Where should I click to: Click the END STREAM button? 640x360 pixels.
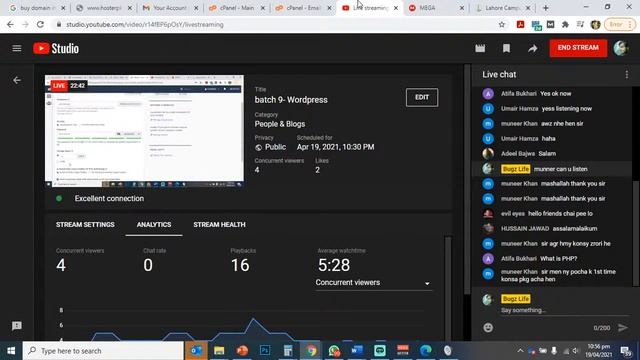pos(578,48)
